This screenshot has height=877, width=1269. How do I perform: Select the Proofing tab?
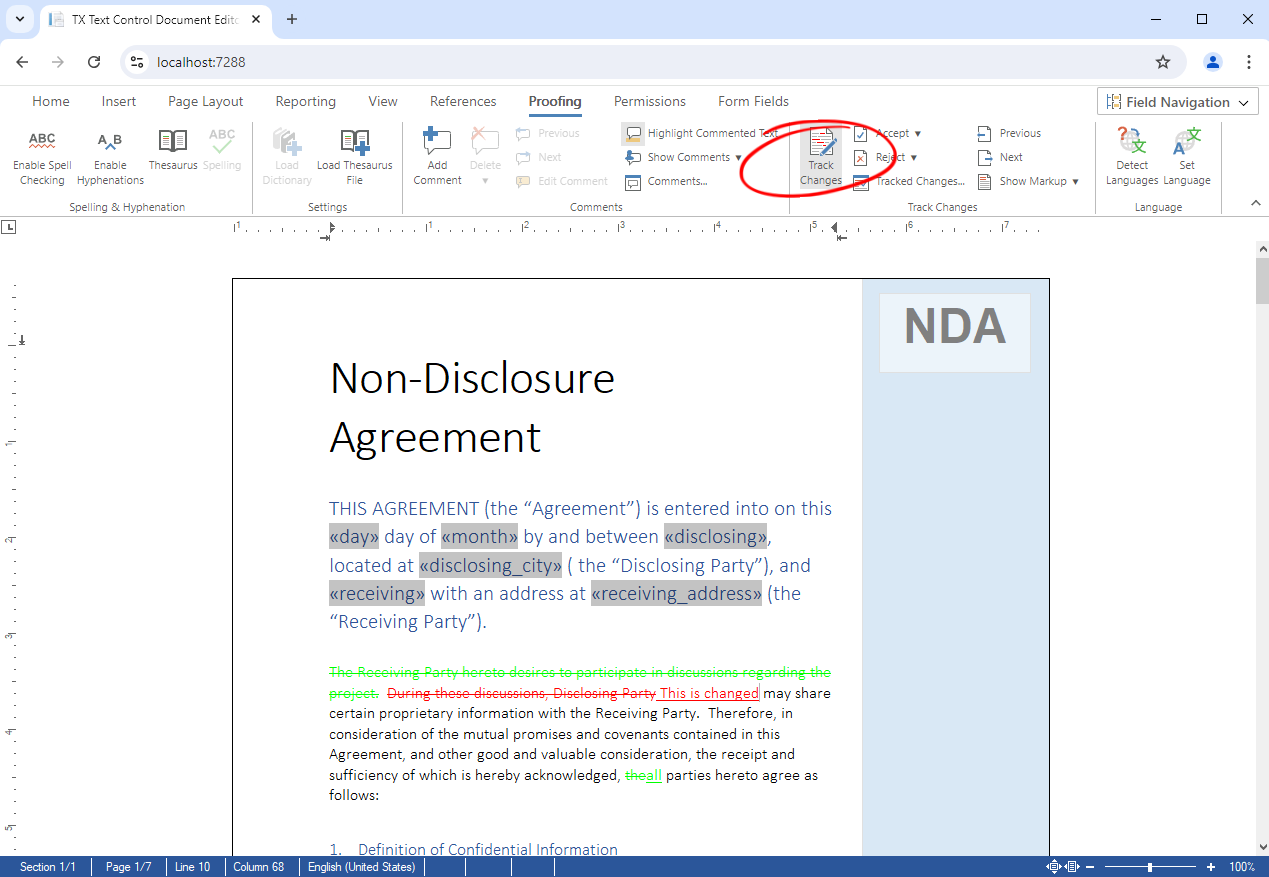(x=555, y=101)
